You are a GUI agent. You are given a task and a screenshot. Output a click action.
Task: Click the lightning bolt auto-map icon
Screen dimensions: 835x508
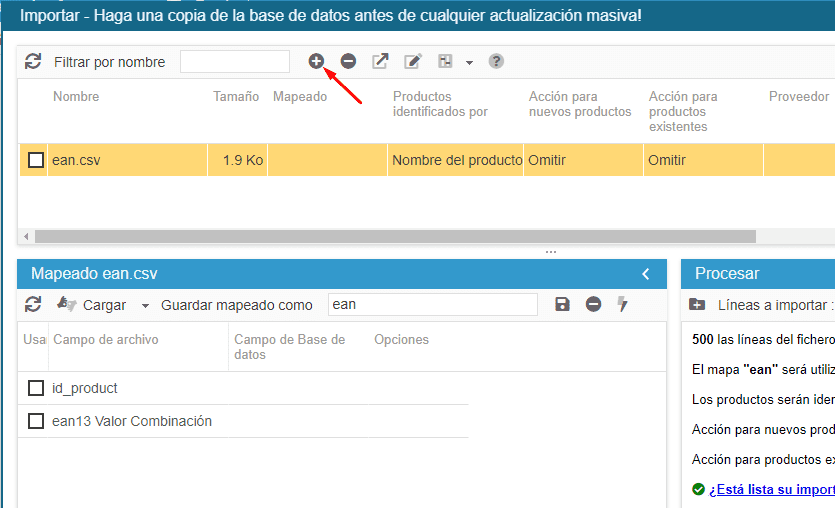coord(622,304)
